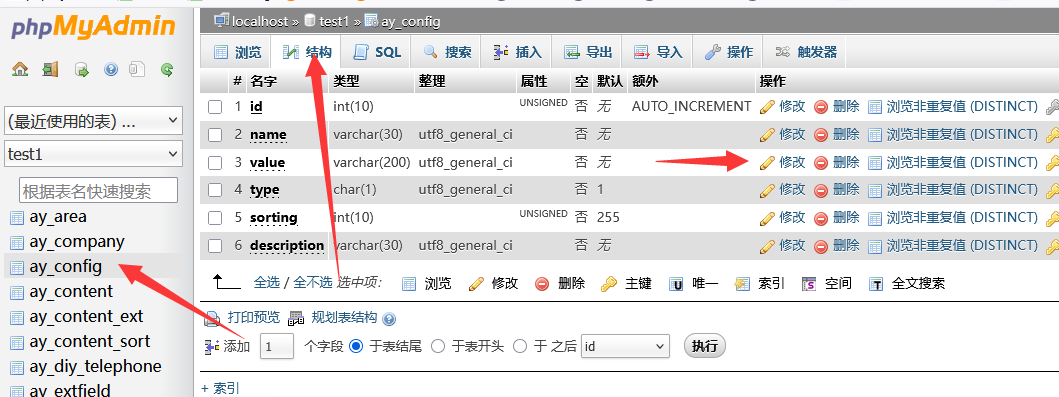This screenshot has width=1059, height=397.
Task: Open the ay_content_ext table in sidebar
Action: [86, 317]
